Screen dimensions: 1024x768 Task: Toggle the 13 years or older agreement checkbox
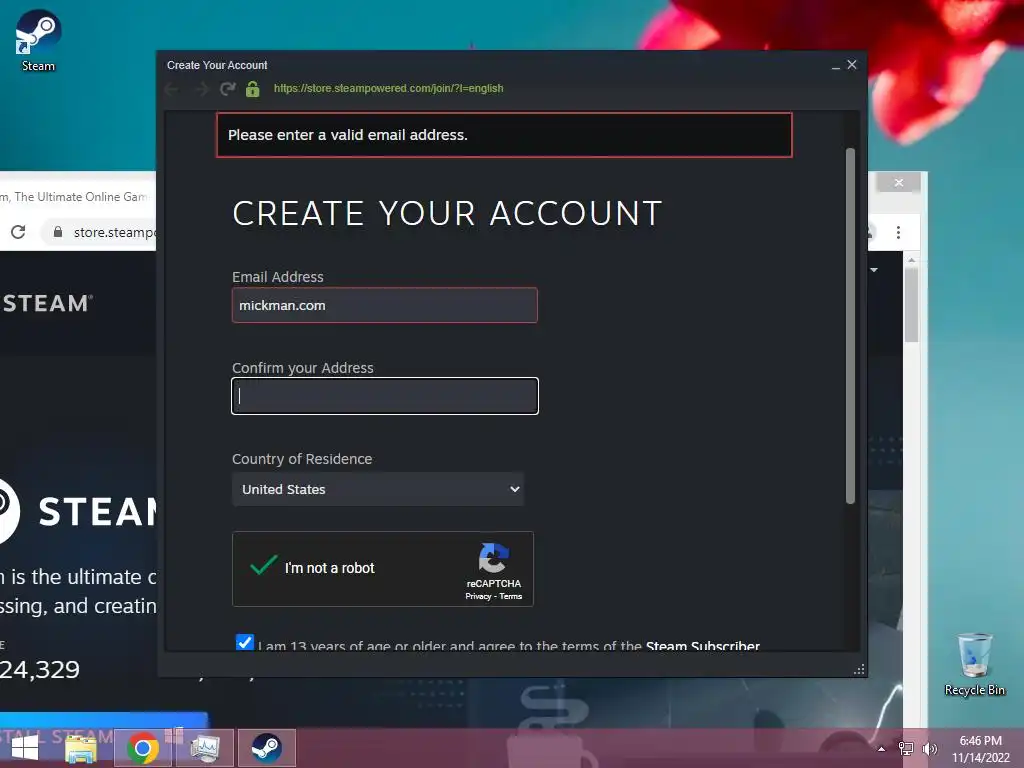(x=245, y=642)
